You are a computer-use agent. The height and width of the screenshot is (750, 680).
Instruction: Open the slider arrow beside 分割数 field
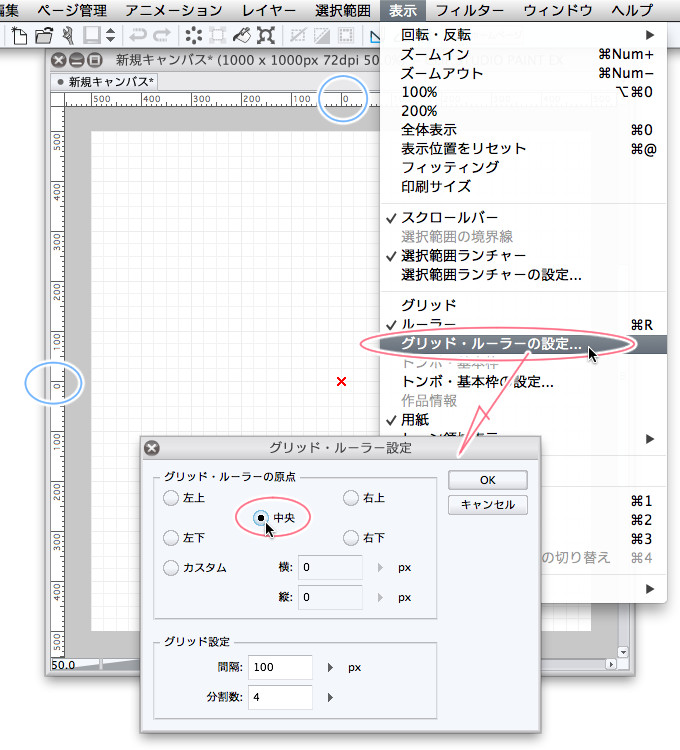(x=330, y=697)
